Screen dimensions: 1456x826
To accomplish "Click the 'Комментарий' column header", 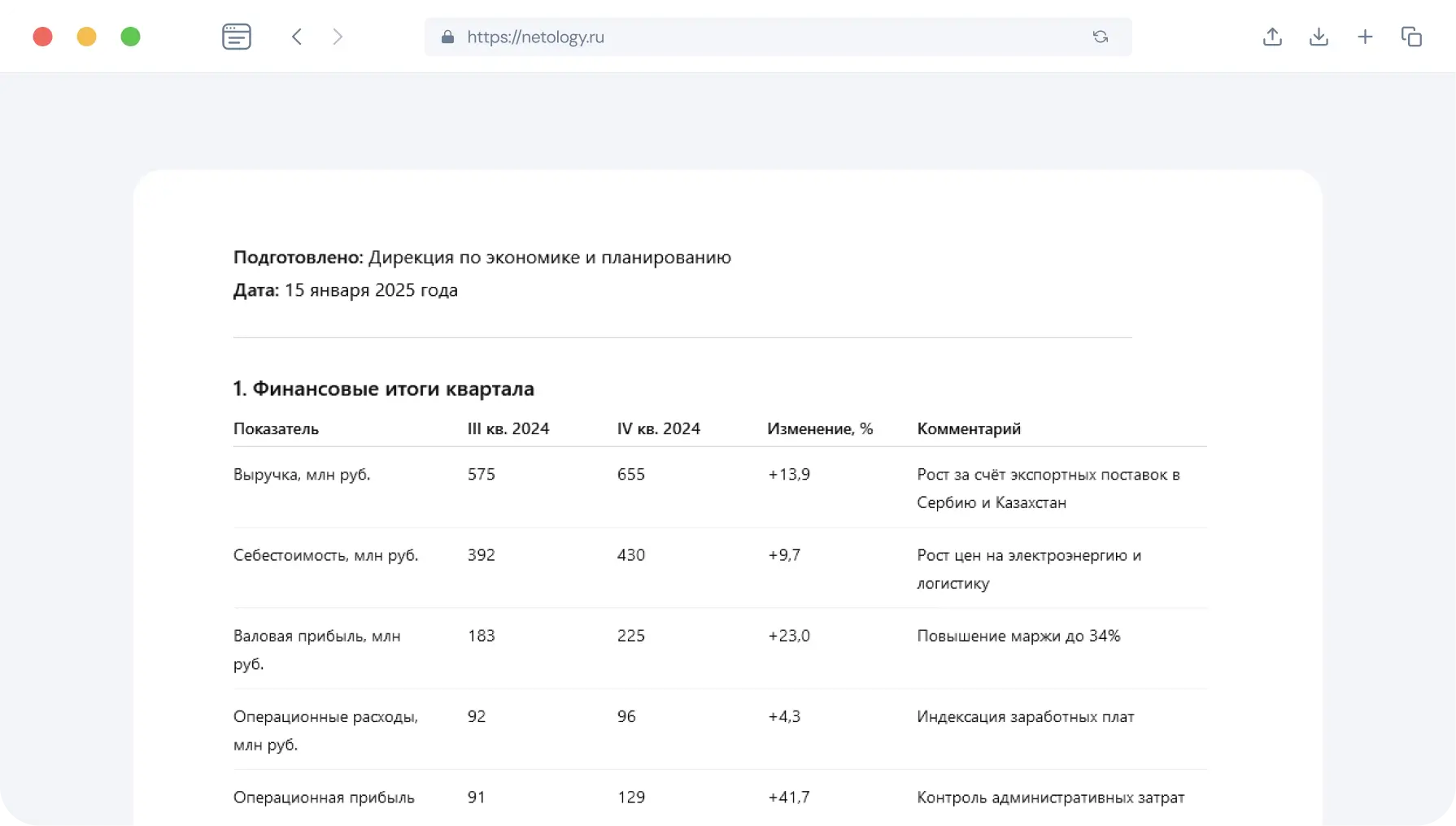I will pyautogui.click(x=968, y=428).
